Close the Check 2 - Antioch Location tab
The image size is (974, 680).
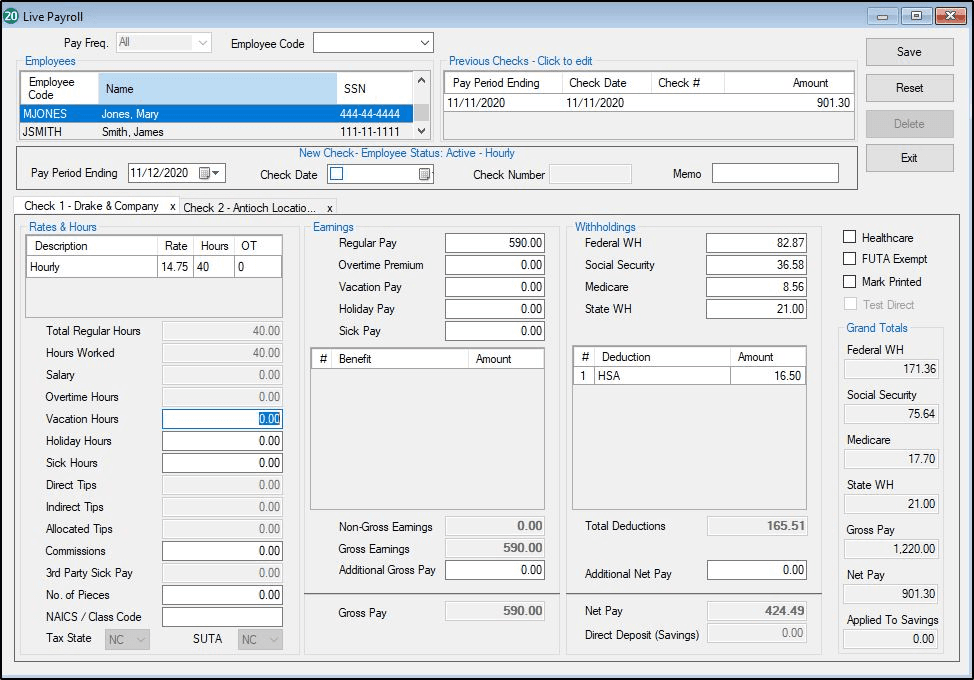(329, 207)
